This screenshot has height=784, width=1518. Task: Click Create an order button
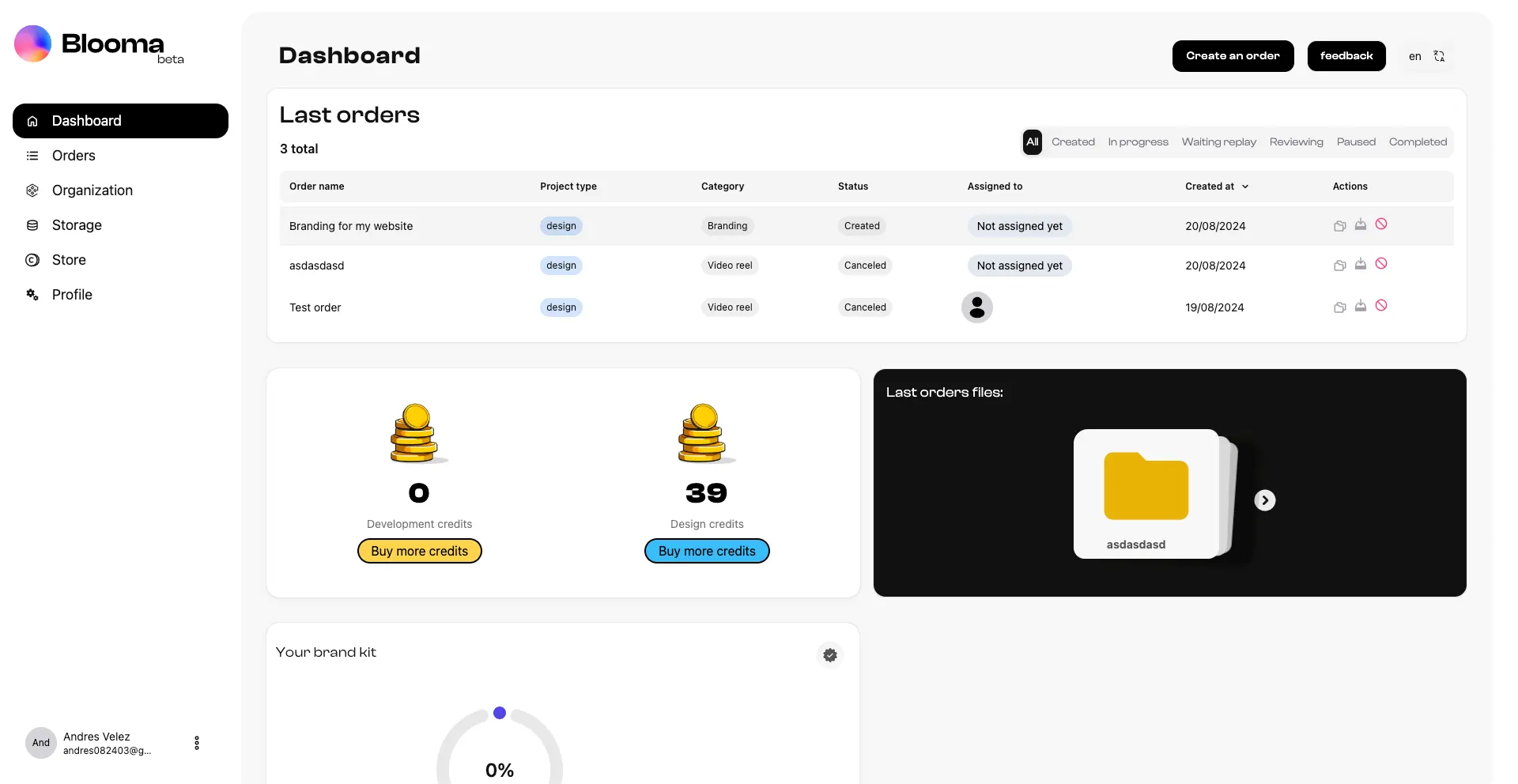(x=1233, y=56)
